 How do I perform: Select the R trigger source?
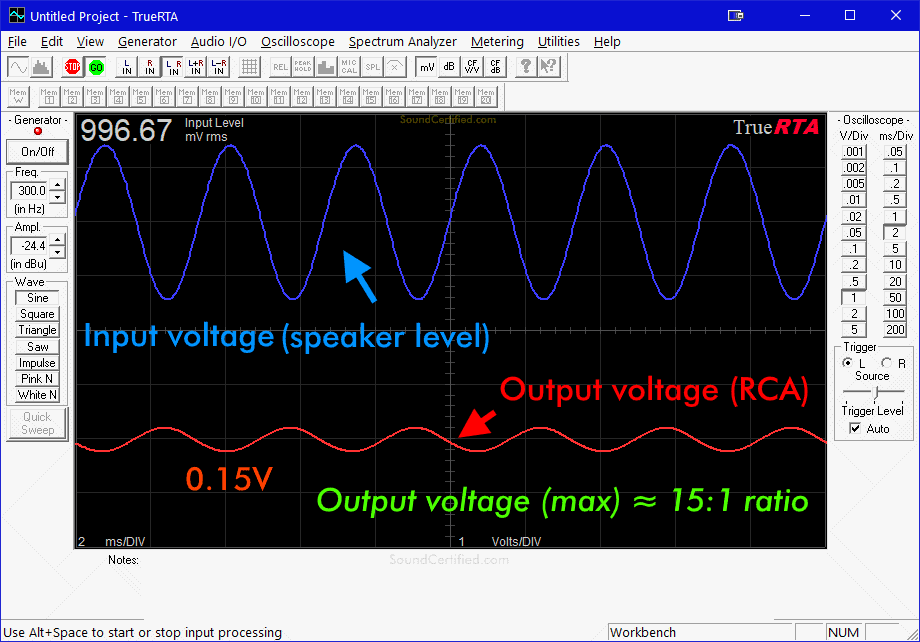point(887,363)
